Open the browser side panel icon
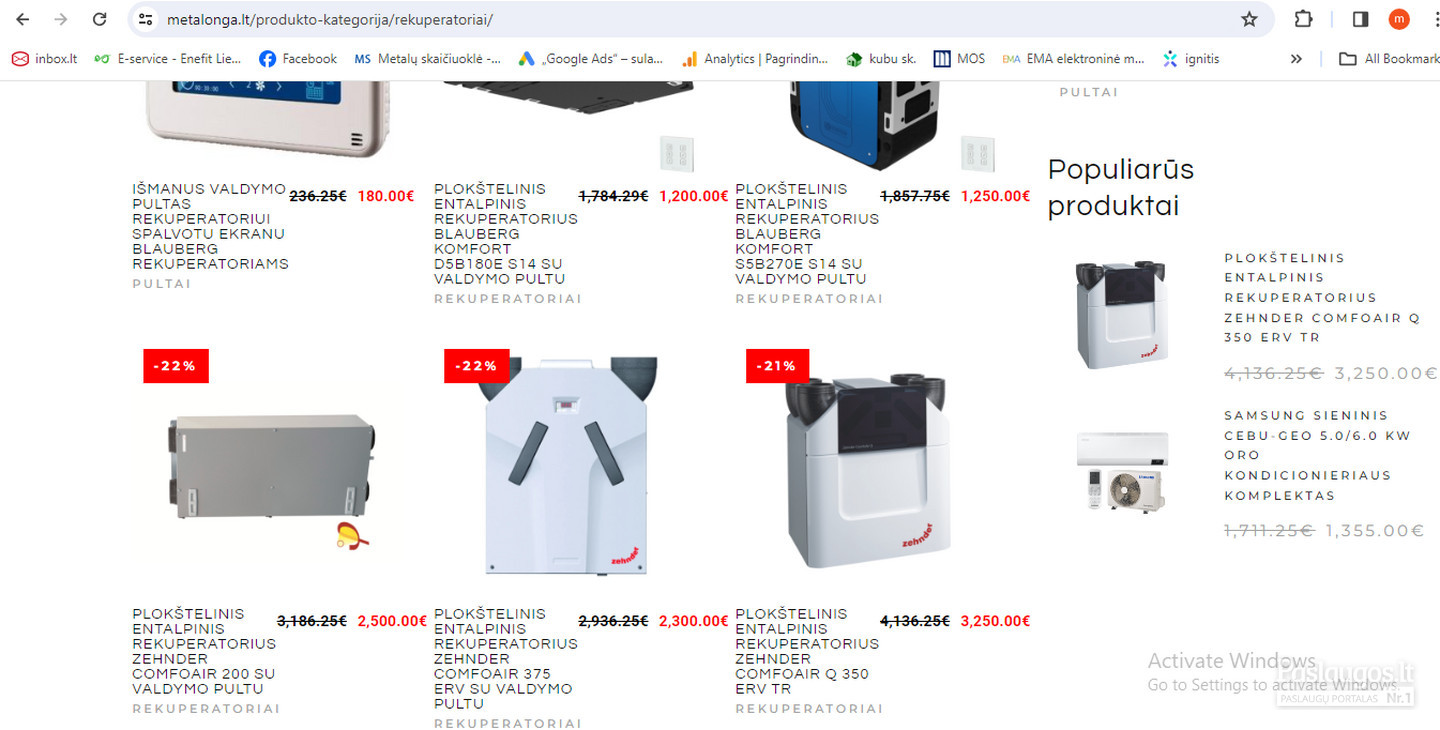 pos(1360,19)
